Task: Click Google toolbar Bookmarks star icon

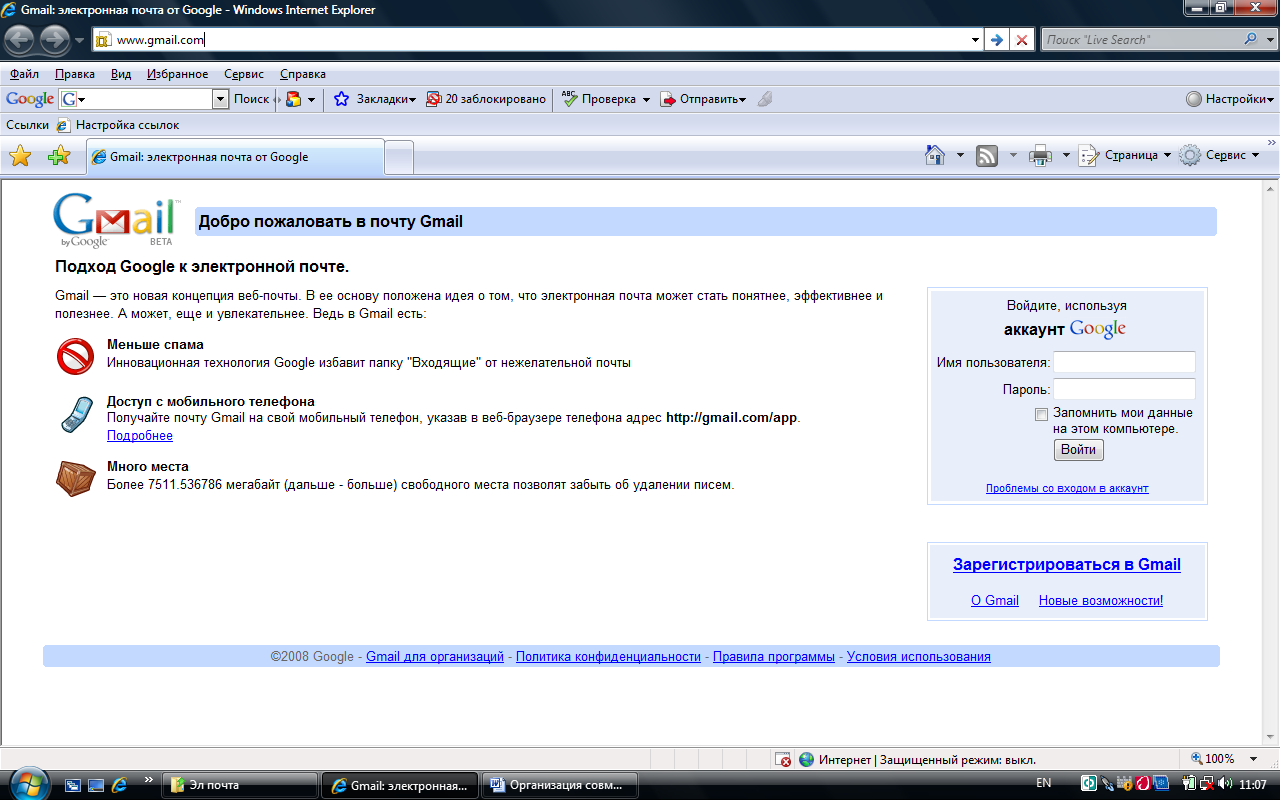Action: (x=341, y=99)
